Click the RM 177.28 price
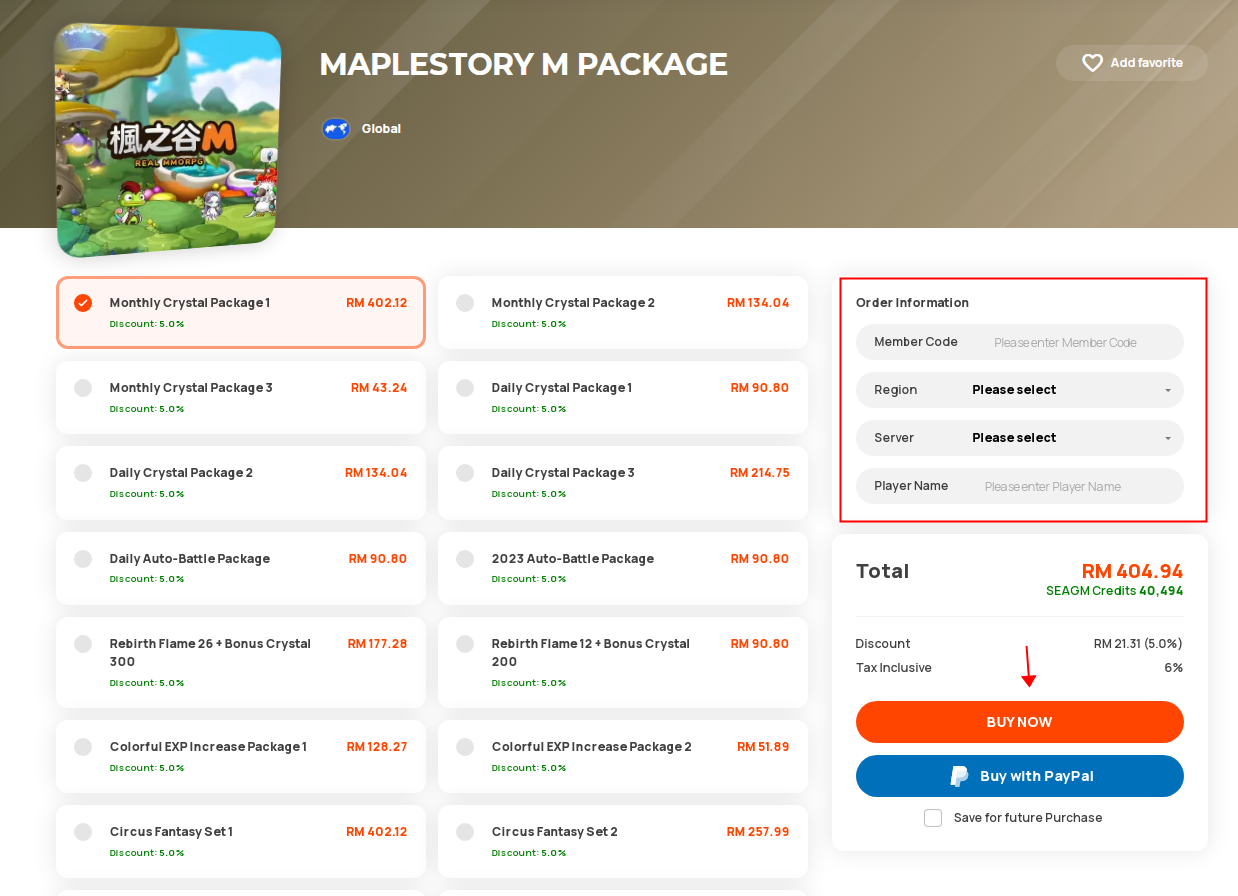This screenshot has height=896, width=1238. click(378, 644)
